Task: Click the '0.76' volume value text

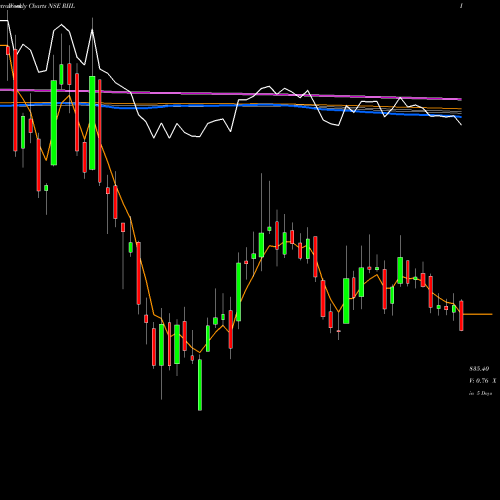Action: 482,381
